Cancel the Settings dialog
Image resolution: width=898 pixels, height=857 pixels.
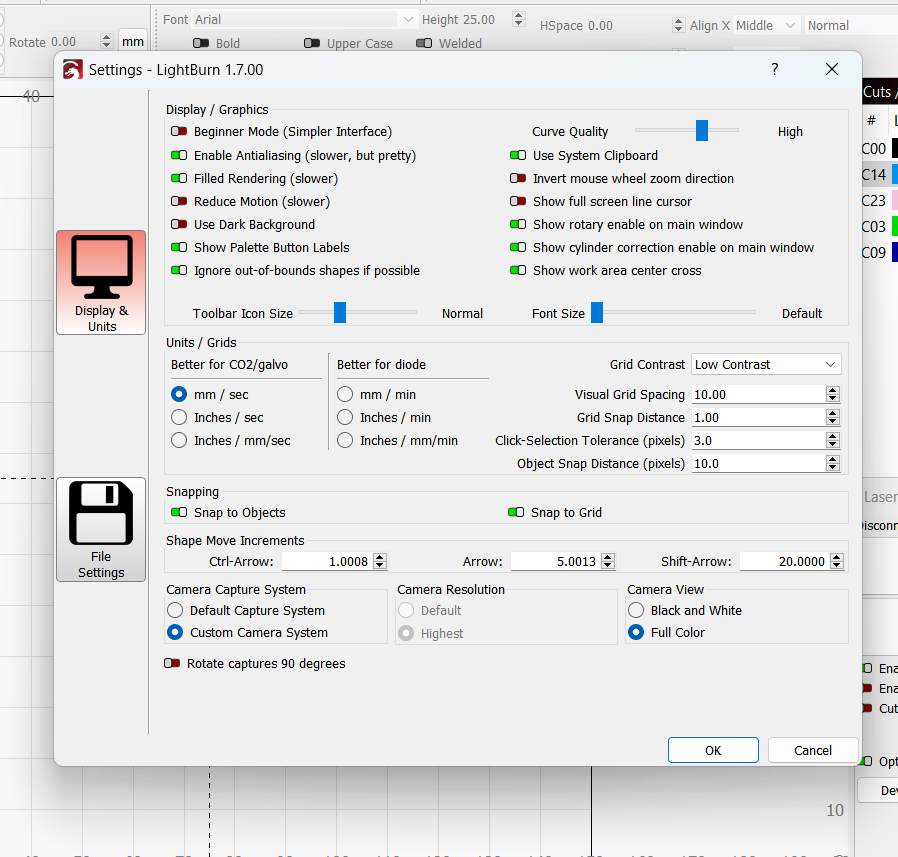click(813, 750)
